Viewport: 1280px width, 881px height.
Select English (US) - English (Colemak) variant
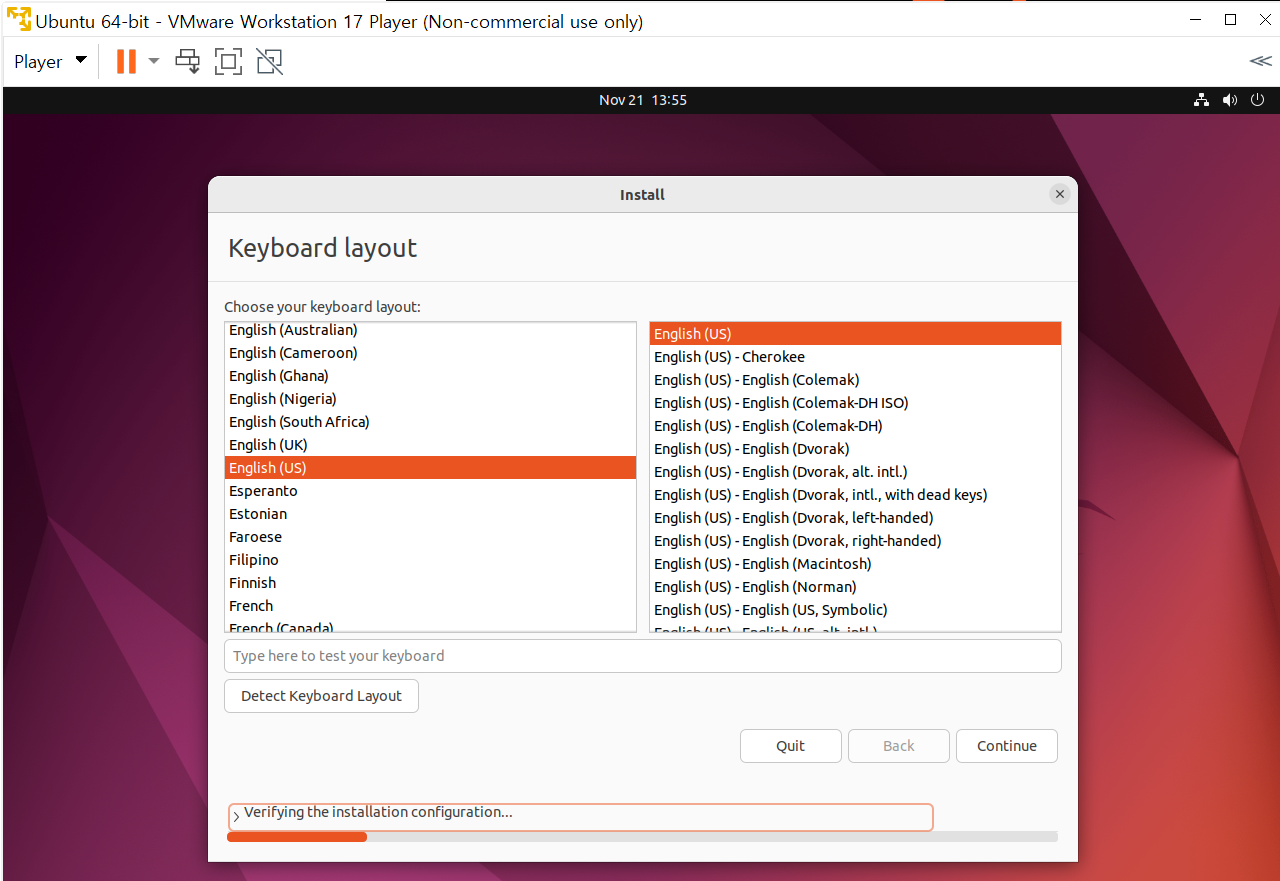[x=855, y=380]
